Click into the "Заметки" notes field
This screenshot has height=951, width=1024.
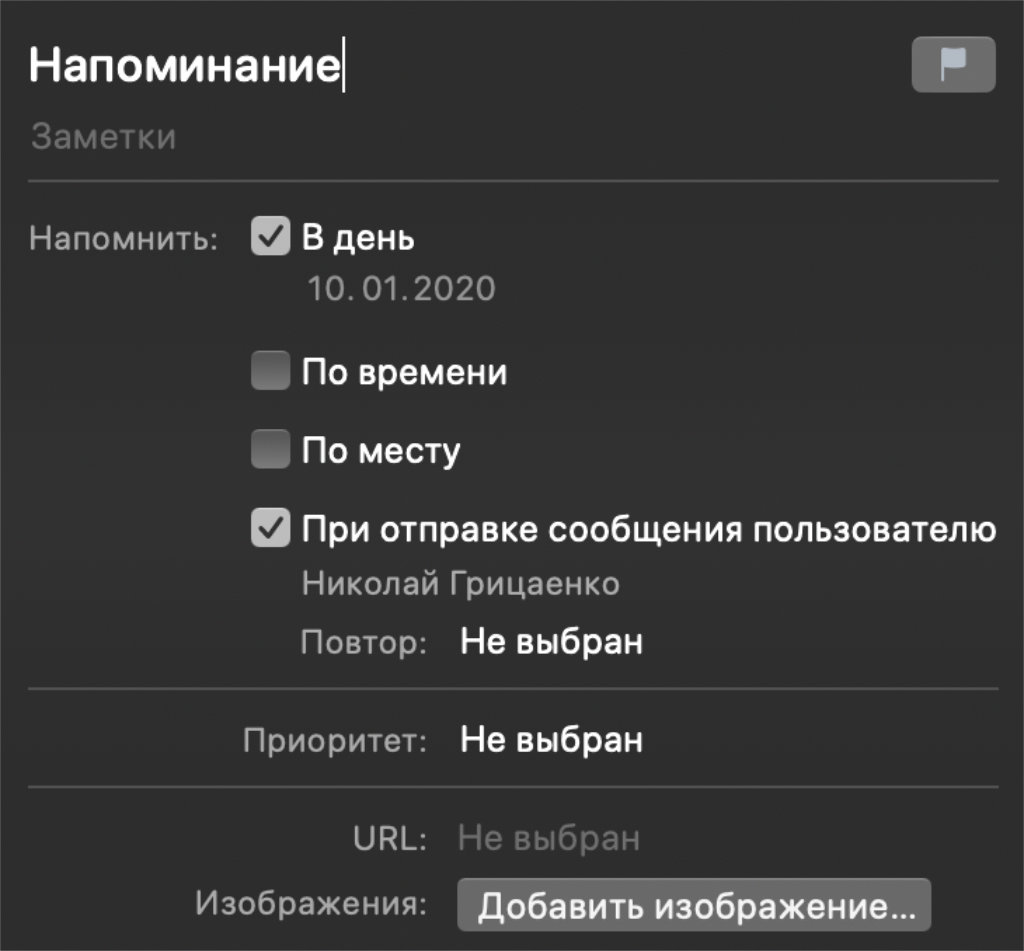click(x=104, y=136)
